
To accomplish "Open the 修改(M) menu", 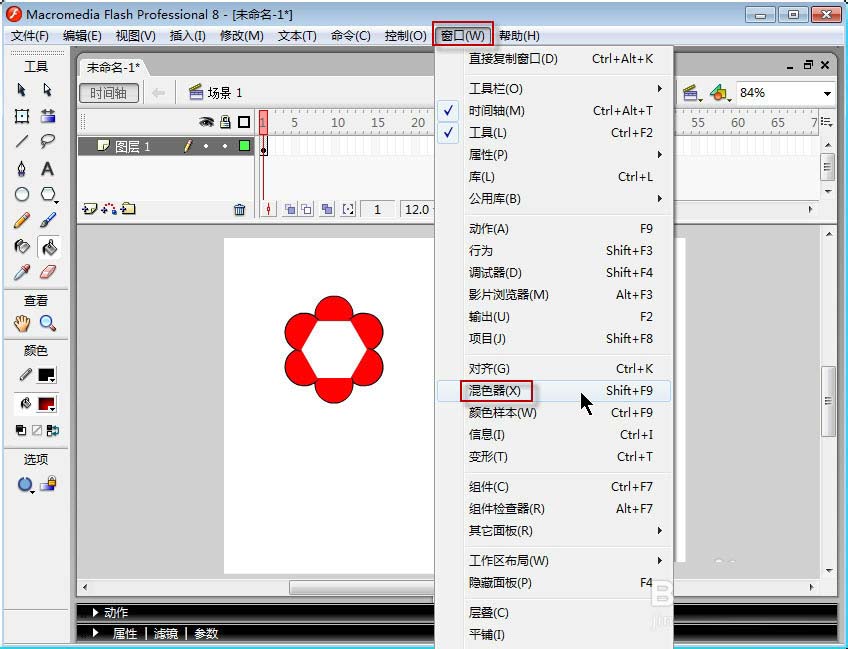I will 242,36.
